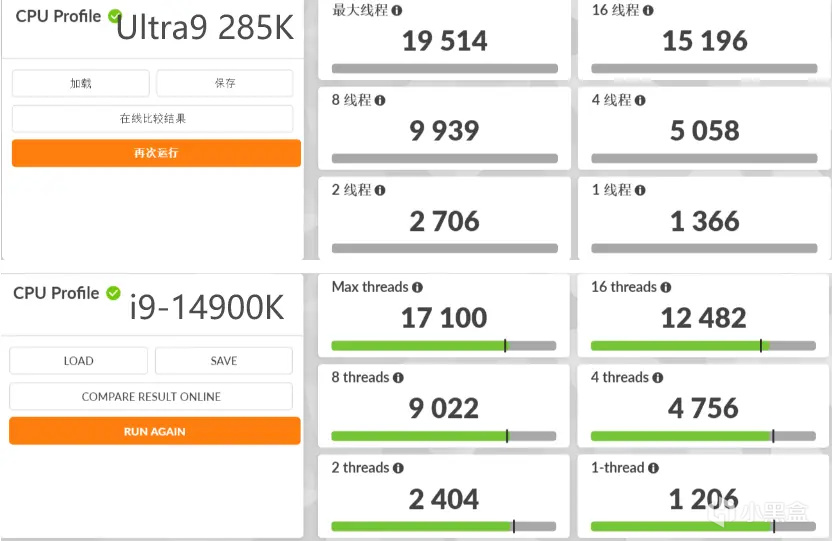Click grey bar under 2 706 score
Viewport: 832px width, 541px height.
(x=445, y=248)
